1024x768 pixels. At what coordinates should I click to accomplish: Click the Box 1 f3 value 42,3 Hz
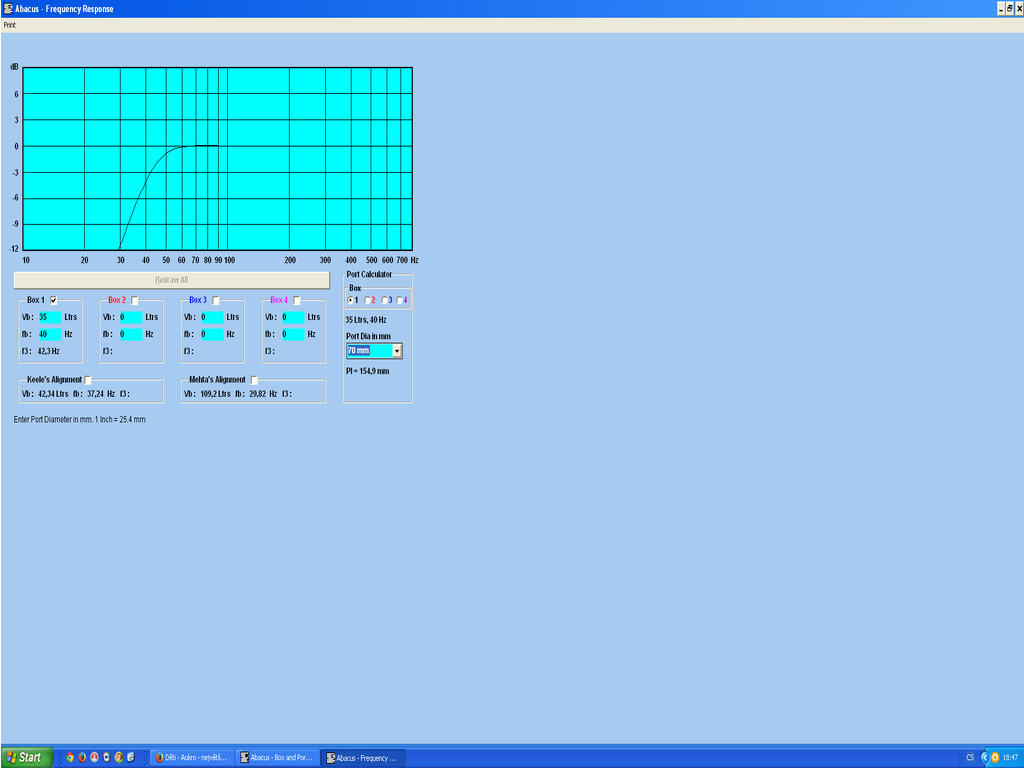[48, 351]
